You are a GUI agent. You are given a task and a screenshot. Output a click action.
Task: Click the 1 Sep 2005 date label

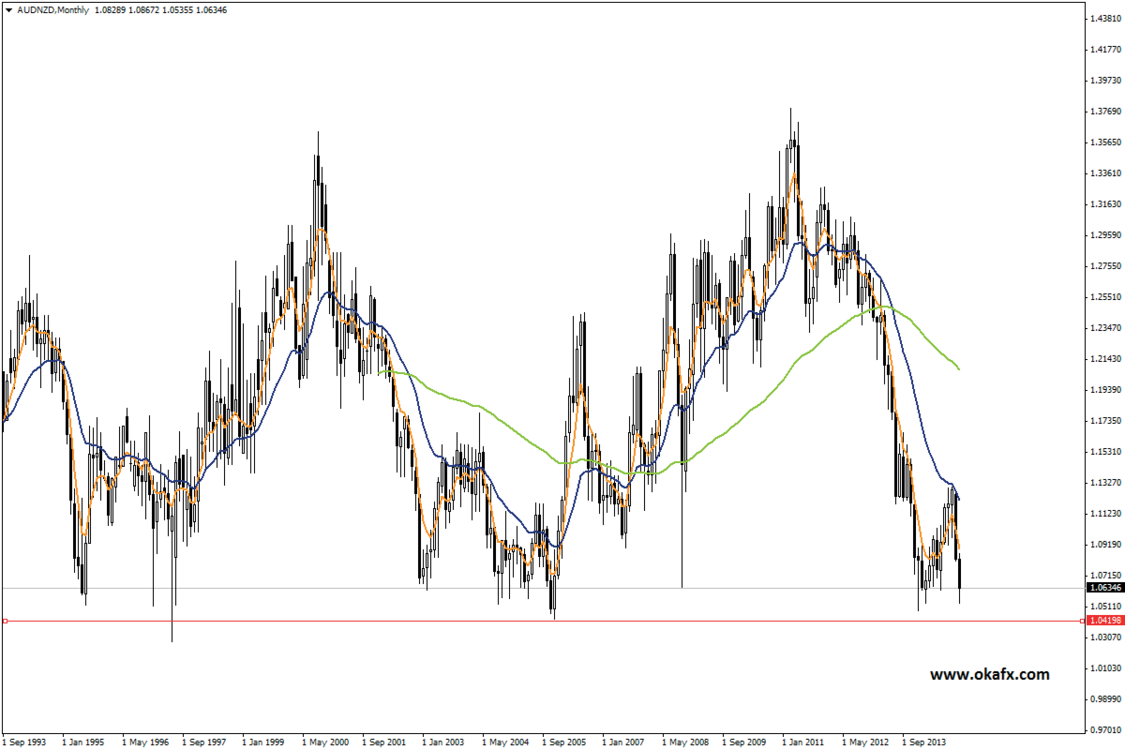564,742
